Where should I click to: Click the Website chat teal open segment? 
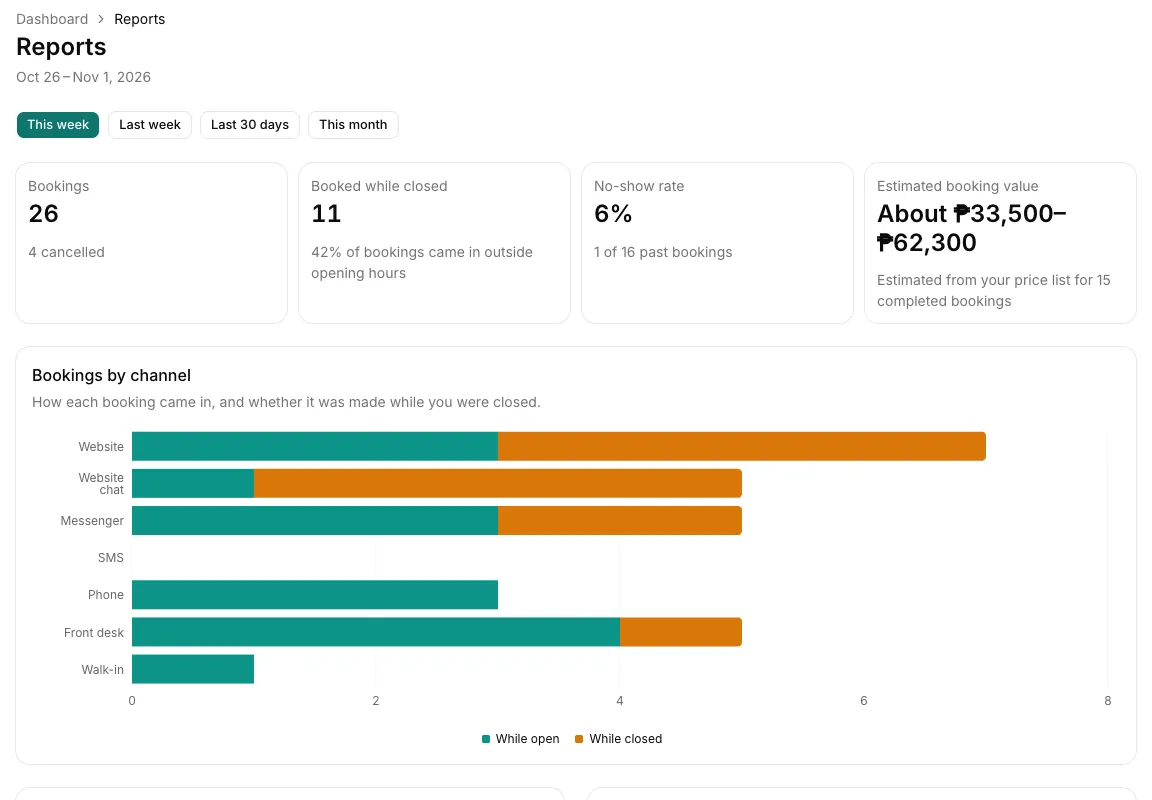pos(193,483)
